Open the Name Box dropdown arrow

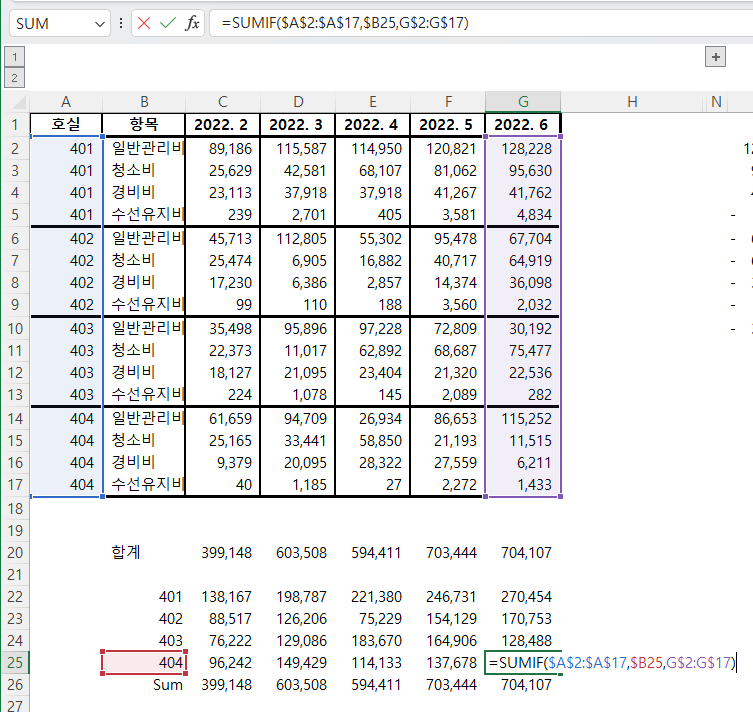(99, 24)
